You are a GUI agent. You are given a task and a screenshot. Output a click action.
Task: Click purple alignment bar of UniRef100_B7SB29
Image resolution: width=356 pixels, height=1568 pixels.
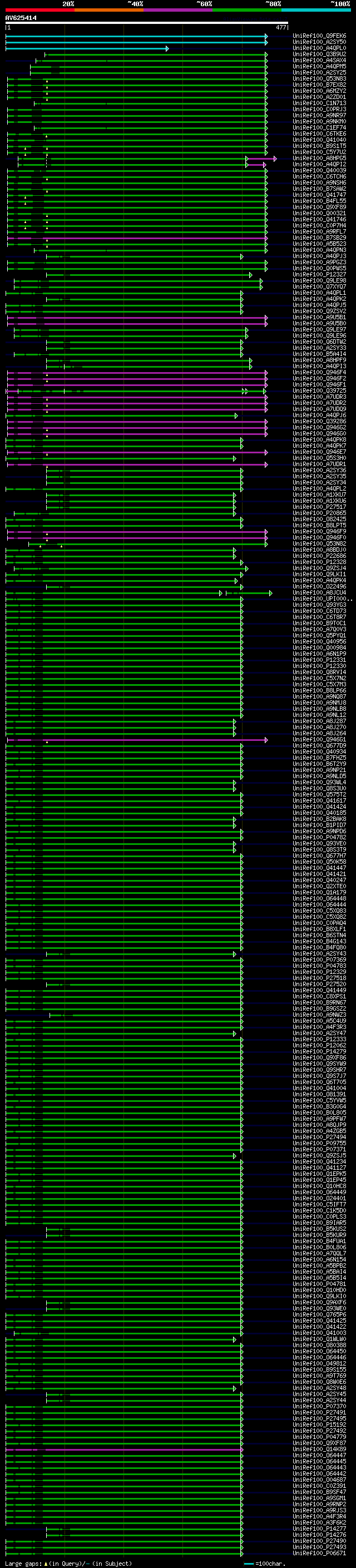coord(137,238)
